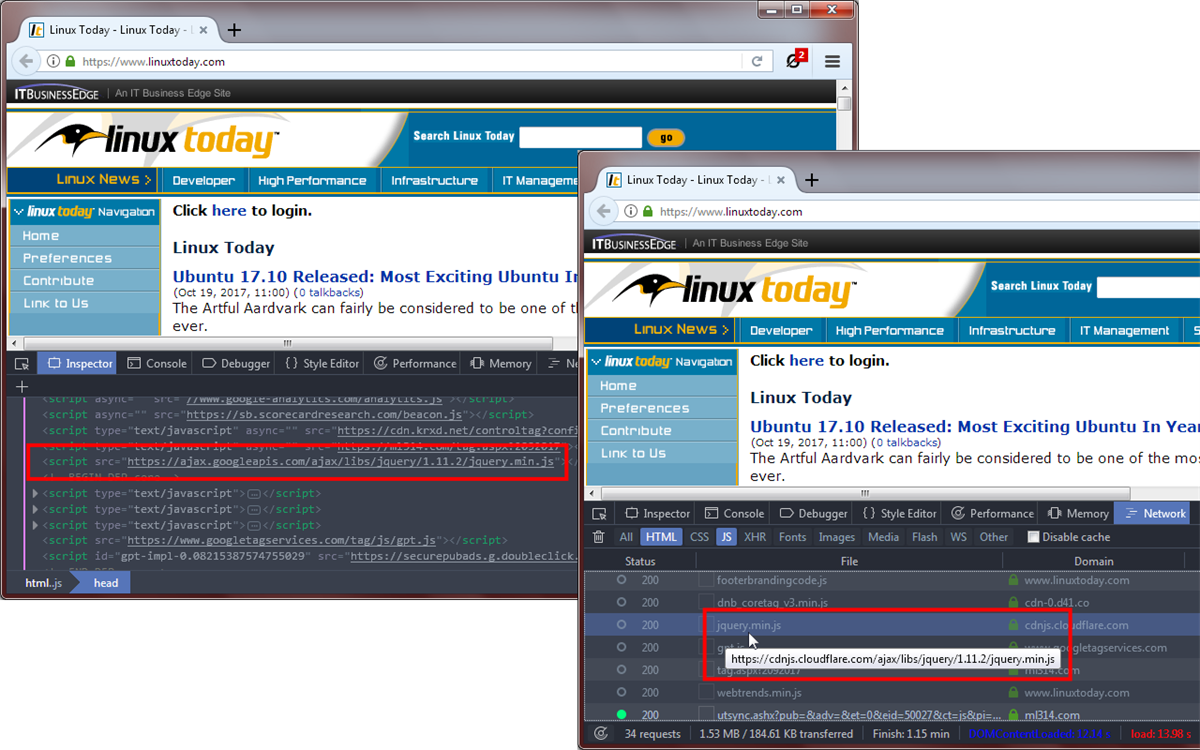Image resolution: width=1200 pixels, height=750 pixels.
Task: Open the blocker extension icon with badge 2
Action: click(796, 60)
